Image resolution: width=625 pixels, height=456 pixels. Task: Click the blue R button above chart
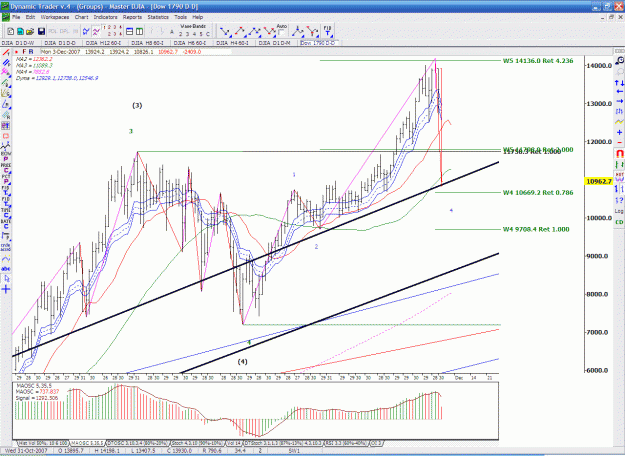[x=31, y=52]
